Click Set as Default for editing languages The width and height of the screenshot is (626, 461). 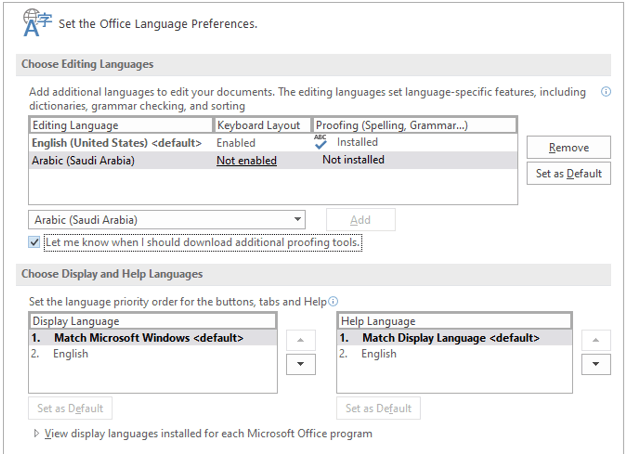569,173
